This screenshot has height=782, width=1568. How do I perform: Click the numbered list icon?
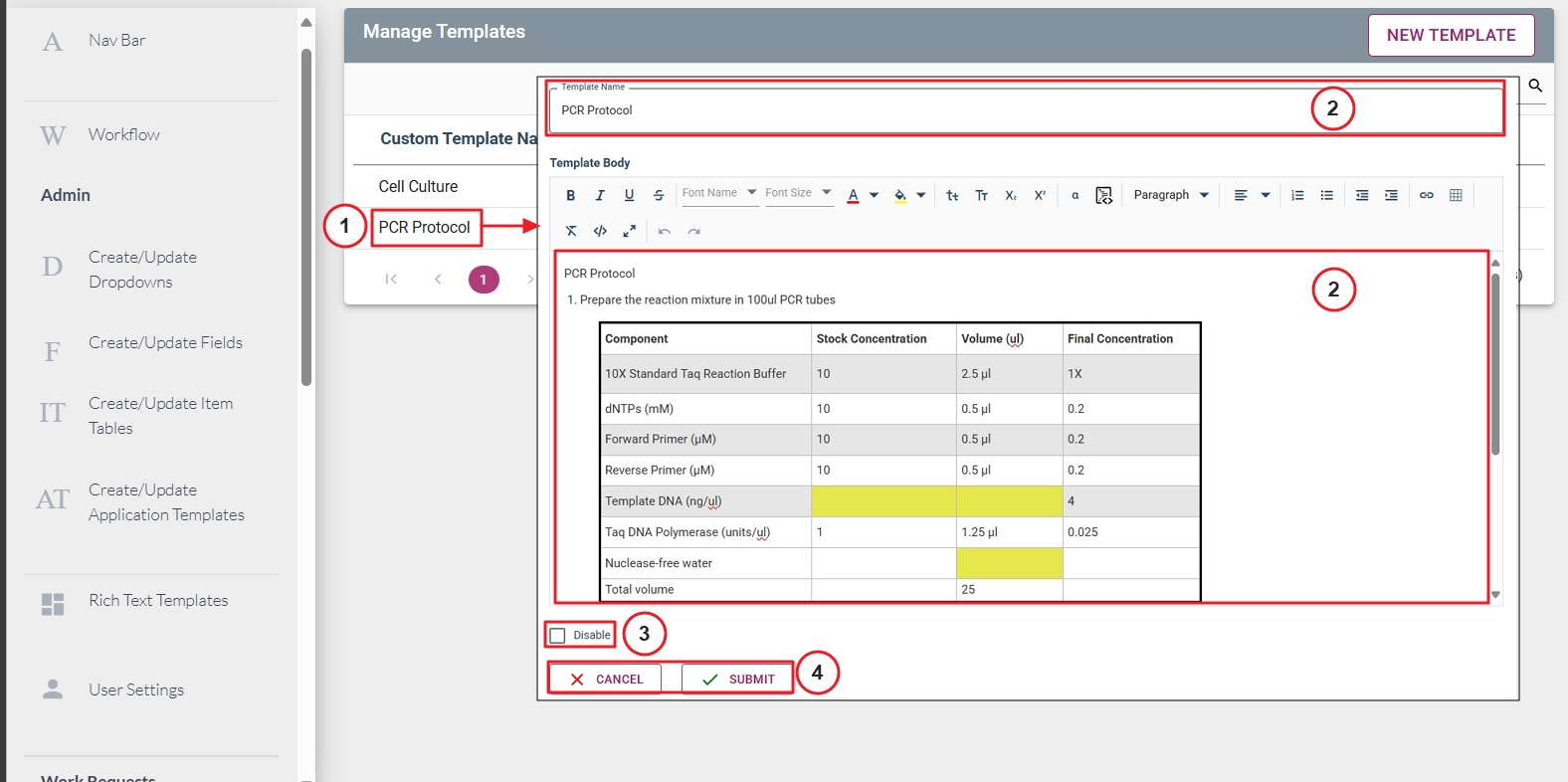1297,196
